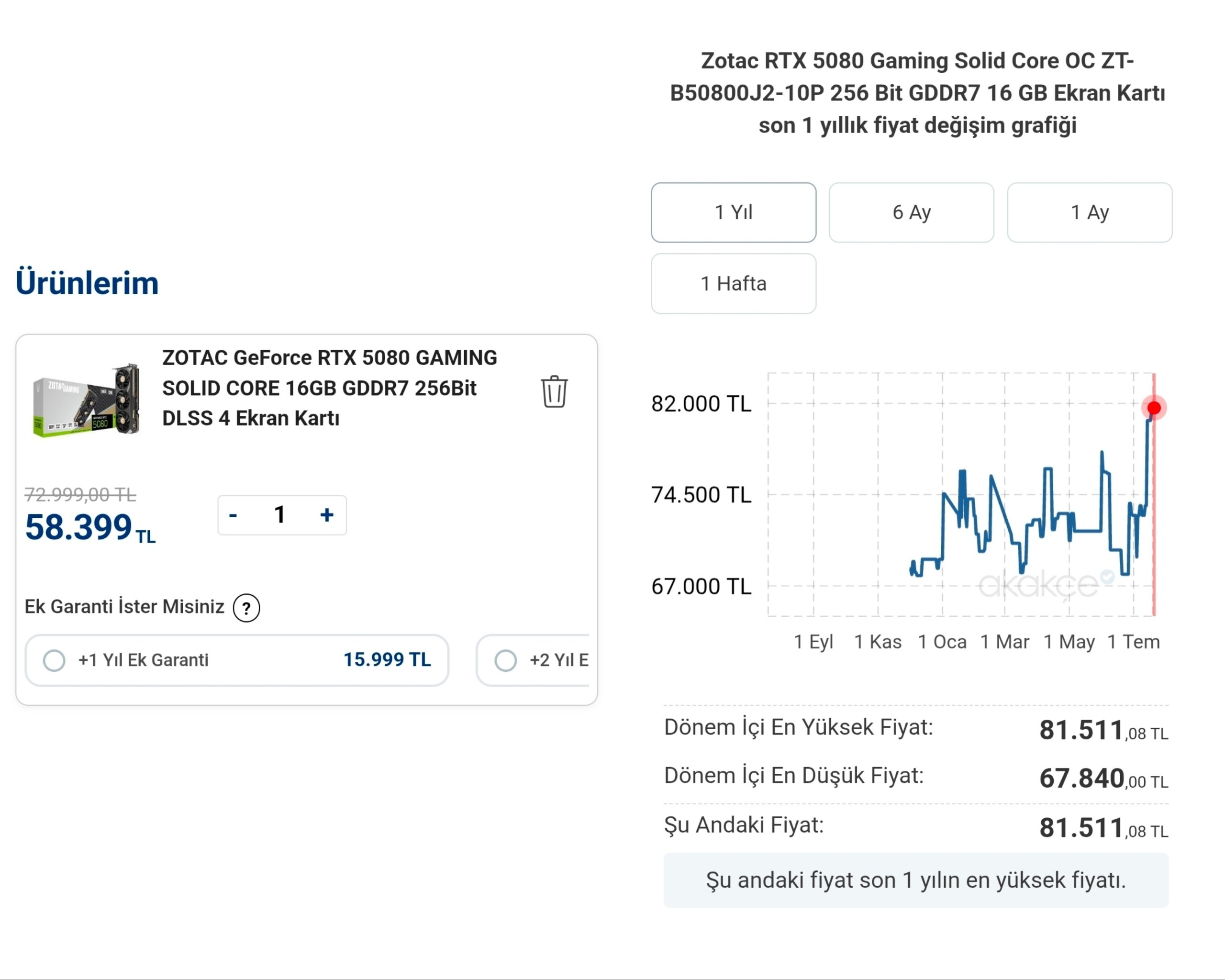Image resolution: width=1225 pixels, height=980 pixels.
Task: Click the 1 Oca date label
Action: [x=942, y=642]
